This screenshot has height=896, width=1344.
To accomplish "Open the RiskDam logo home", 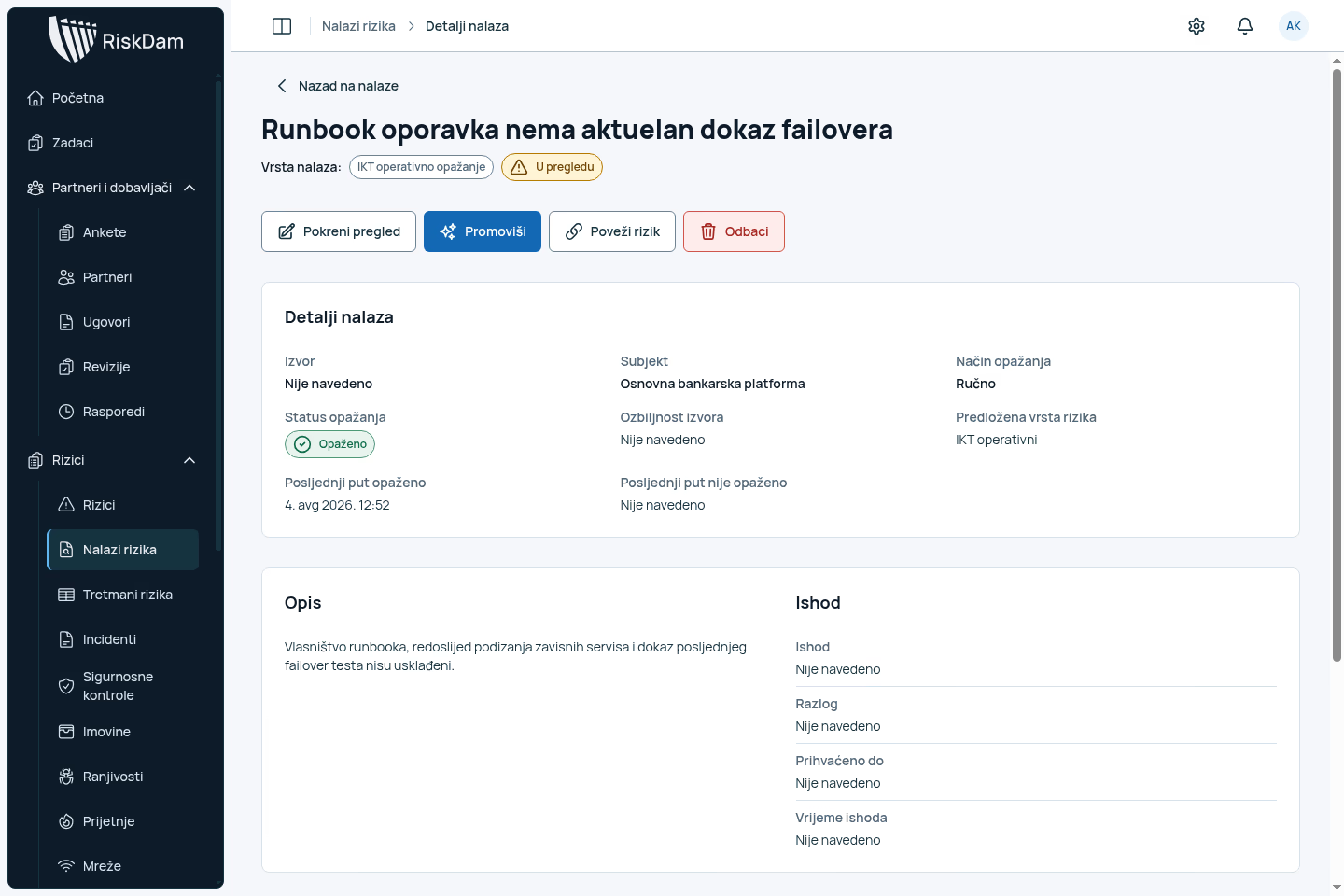I will (x=116, y=40).
